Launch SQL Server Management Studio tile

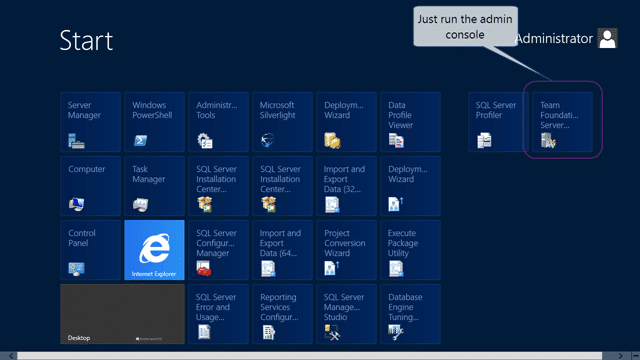(x=347, y=314)
